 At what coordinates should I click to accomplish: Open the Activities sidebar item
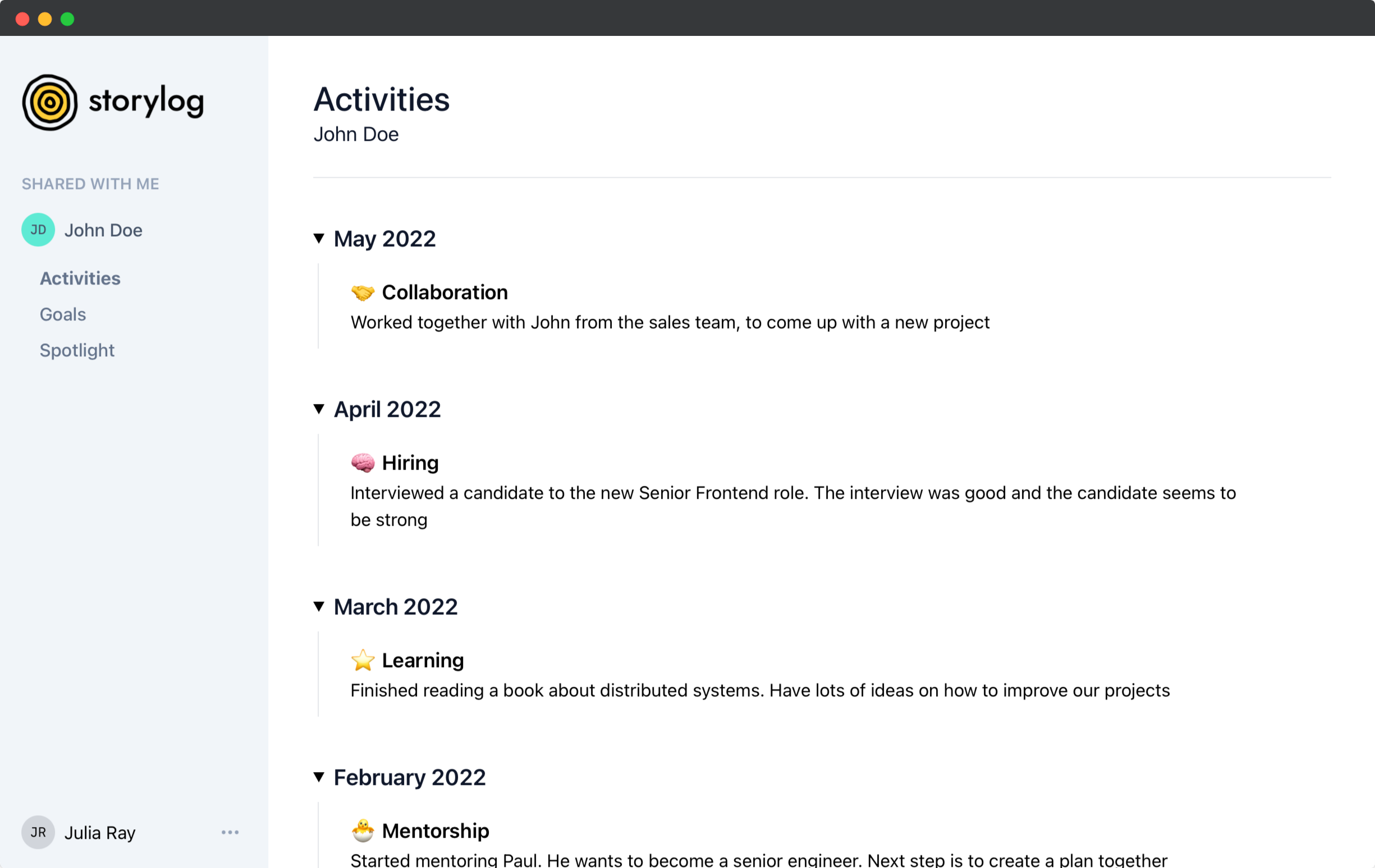[80, 278]
